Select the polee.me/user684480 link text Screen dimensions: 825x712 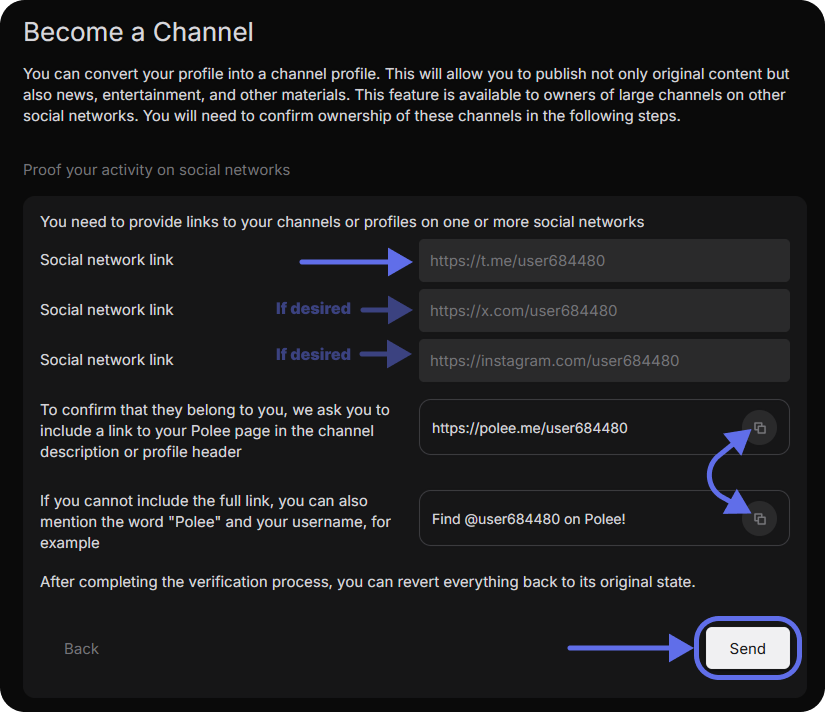pyautogui.click(x=529, y=428)
